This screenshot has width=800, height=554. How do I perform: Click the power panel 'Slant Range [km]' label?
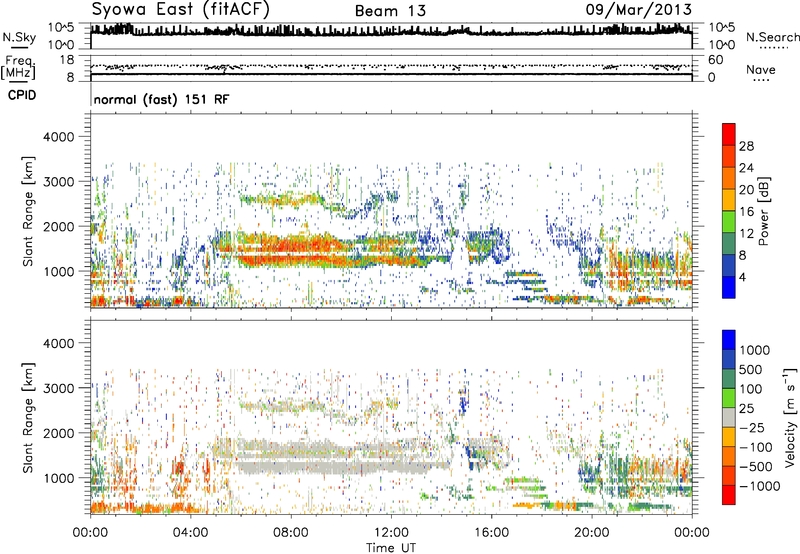[x=28, y=211]
